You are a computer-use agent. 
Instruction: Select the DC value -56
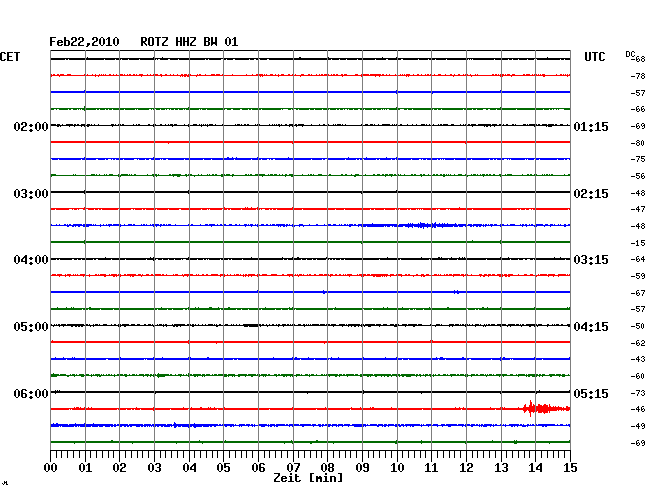click(638, 176)
